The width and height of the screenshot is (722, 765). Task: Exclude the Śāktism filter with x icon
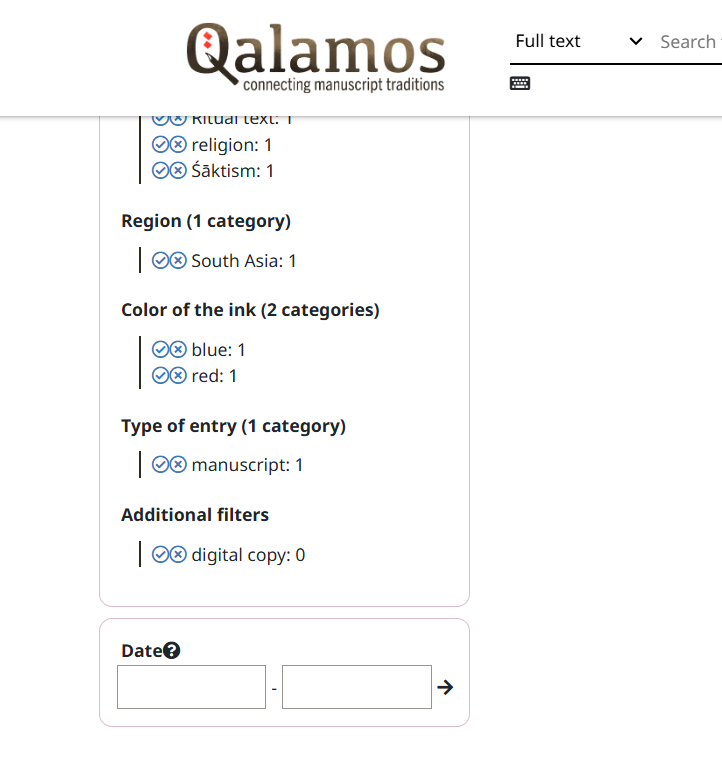point(178,171)
